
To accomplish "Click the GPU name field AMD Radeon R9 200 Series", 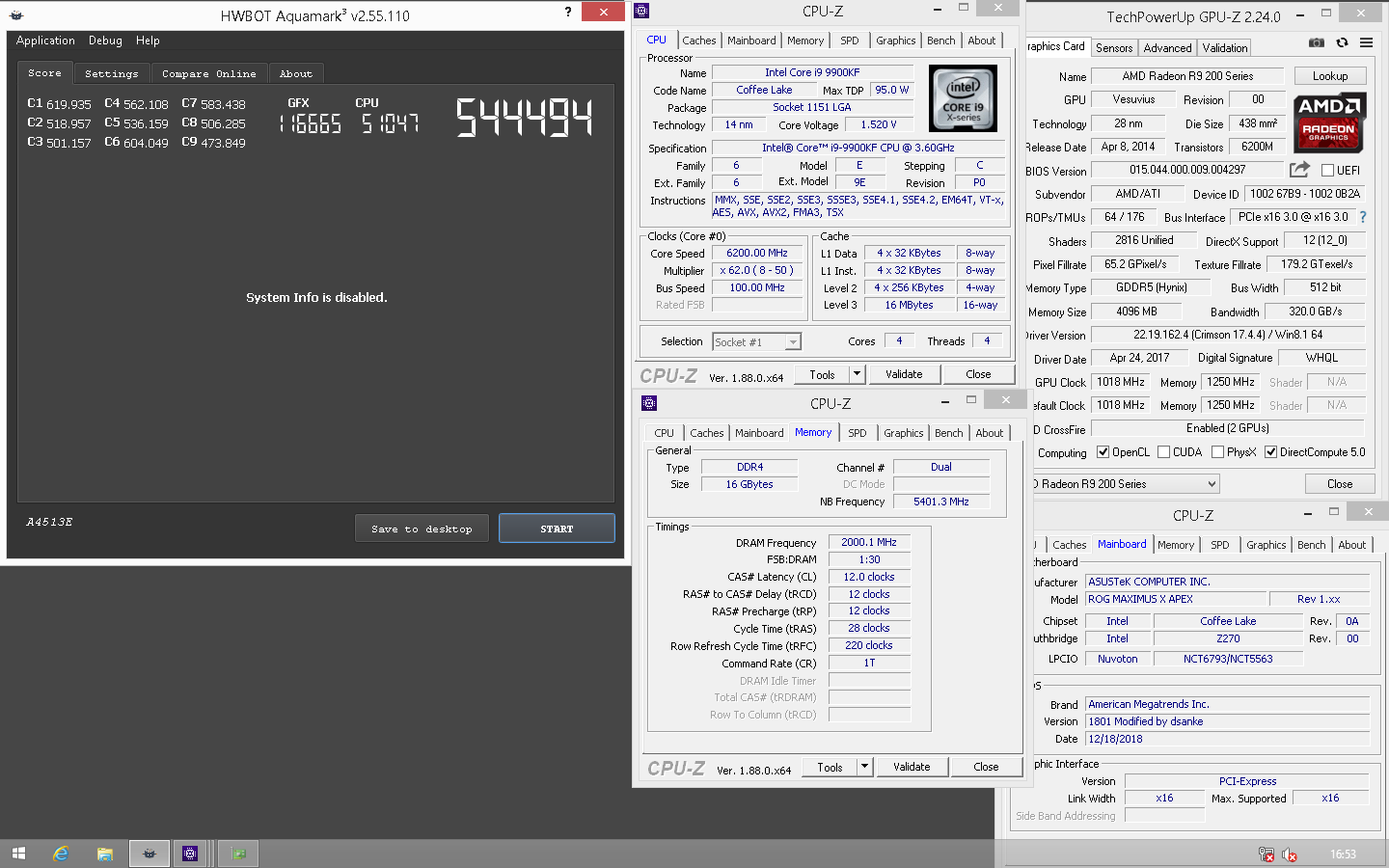I will (x=1187, y=76).
